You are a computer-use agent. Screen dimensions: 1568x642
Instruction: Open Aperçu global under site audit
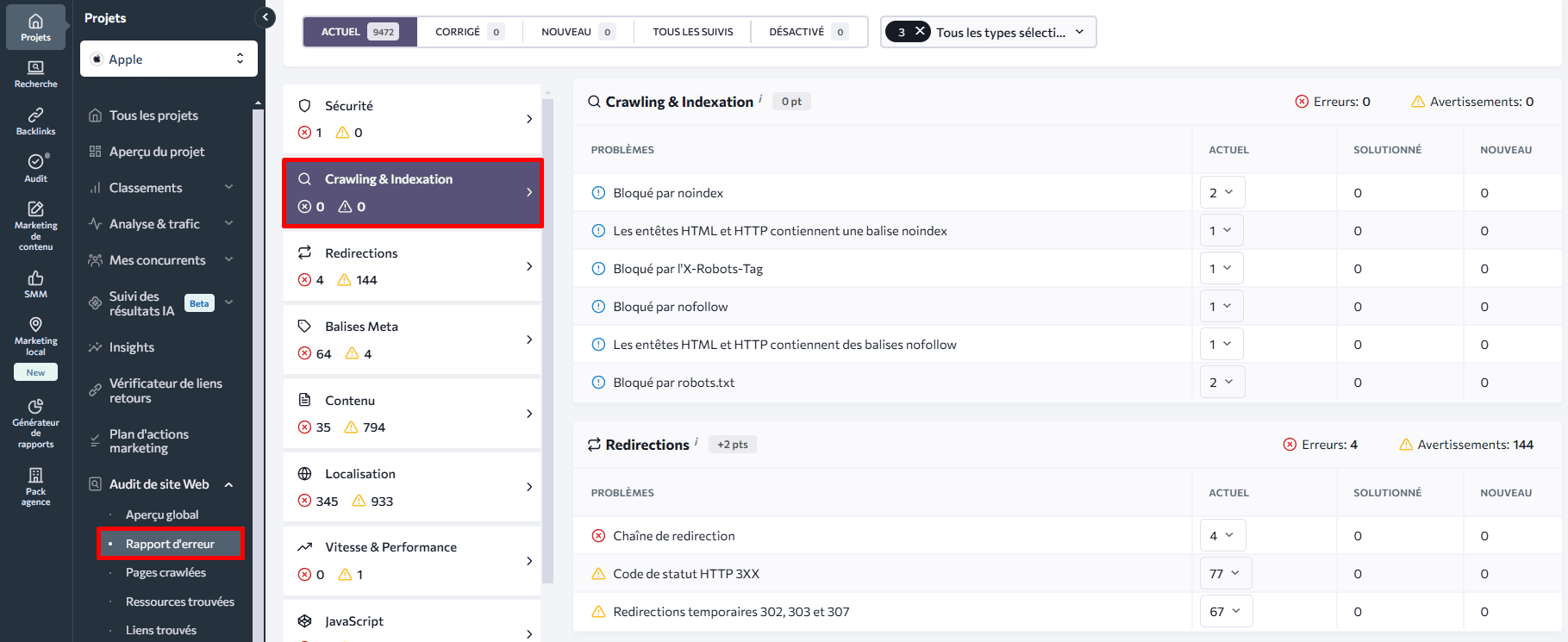click(x=162, y=514)
